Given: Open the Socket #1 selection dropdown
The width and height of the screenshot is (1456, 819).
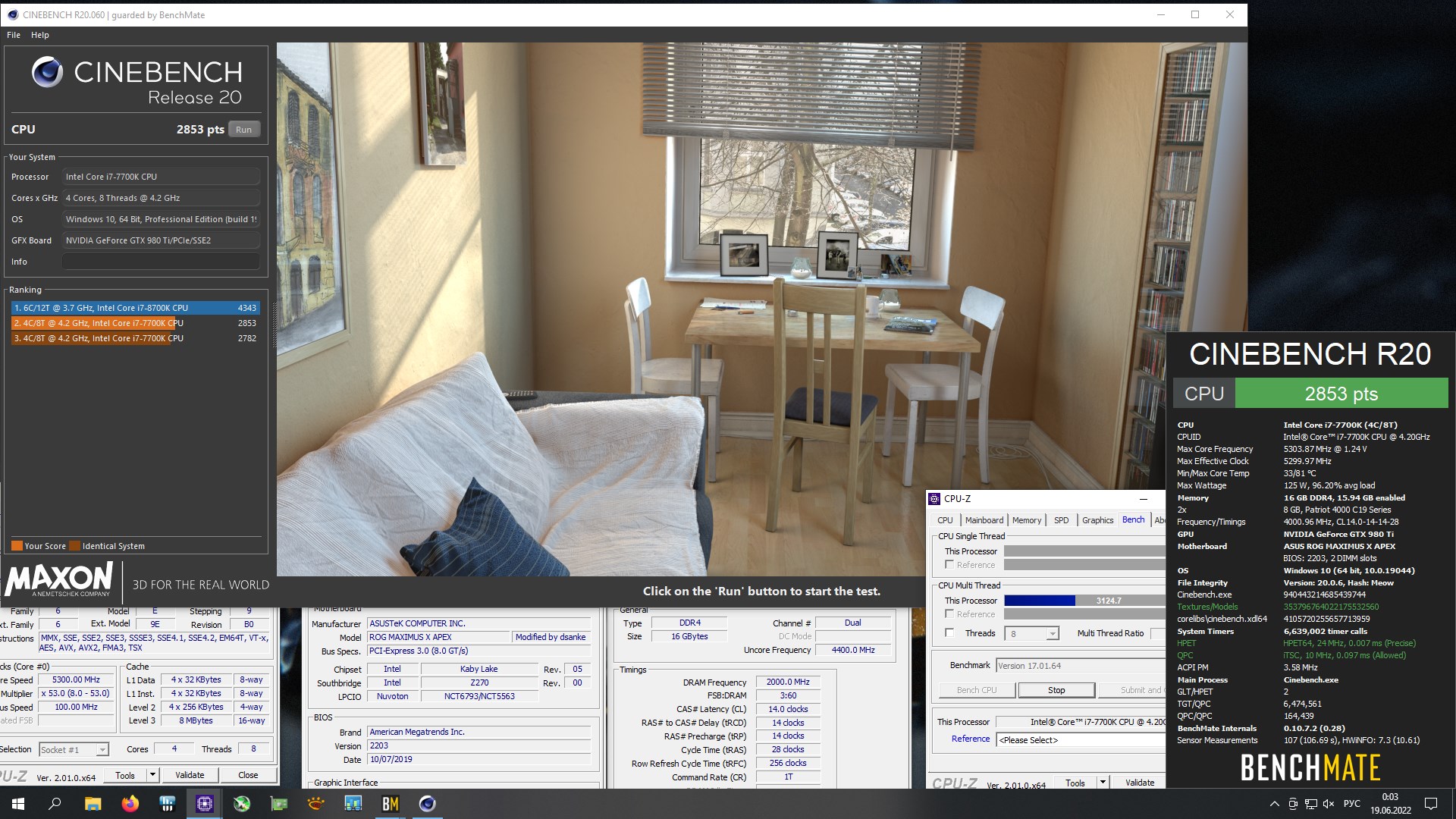Looking at the screenshot, I should [x=74, y=750].
